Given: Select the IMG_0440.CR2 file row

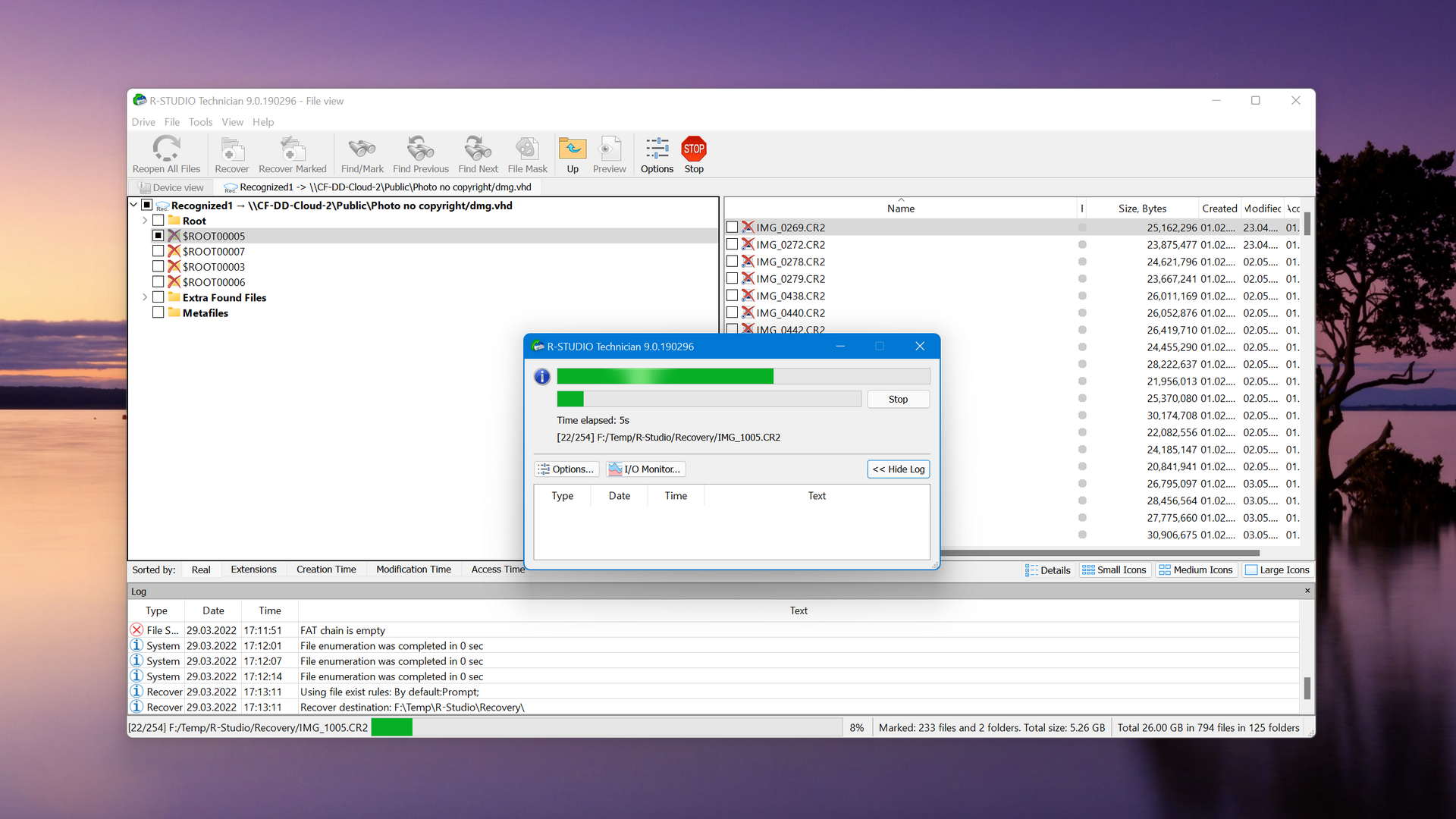Looking at the screenshot, I should tap(1012, 312).
